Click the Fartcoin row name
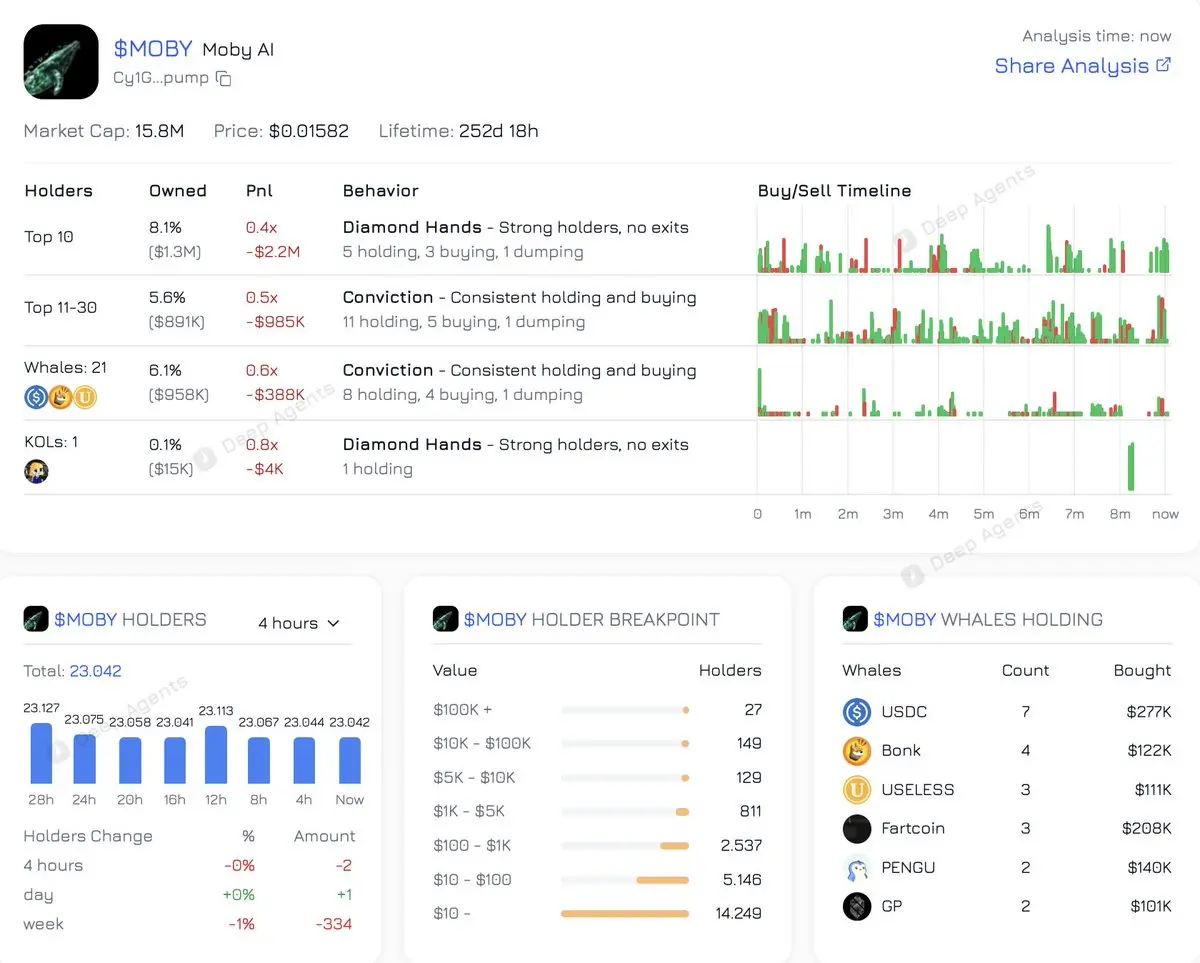Viewport: 1200px width, 963px height. pos(913,829)
